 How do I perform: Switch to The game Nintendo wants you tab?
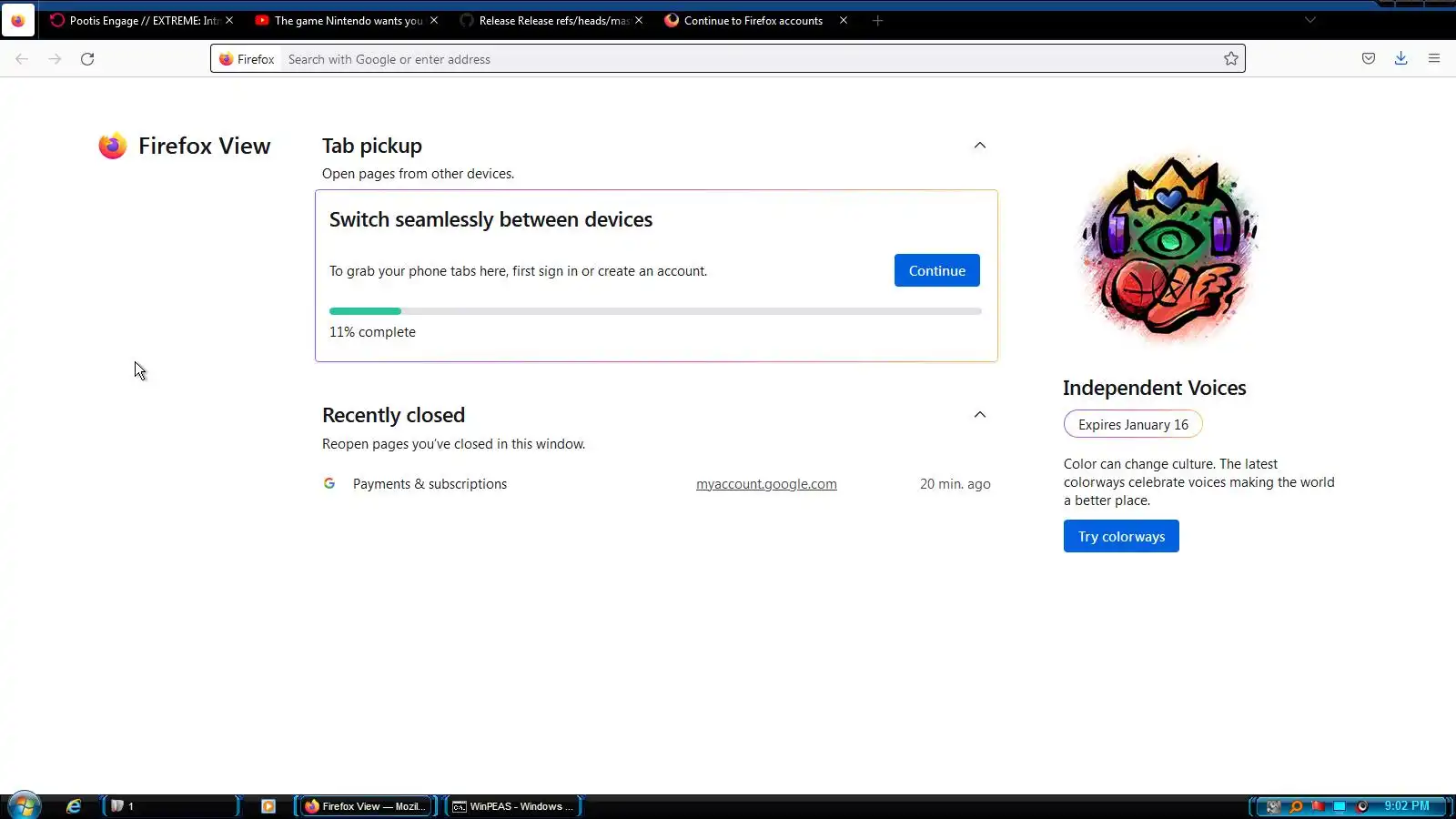click(x=347, y=20)
